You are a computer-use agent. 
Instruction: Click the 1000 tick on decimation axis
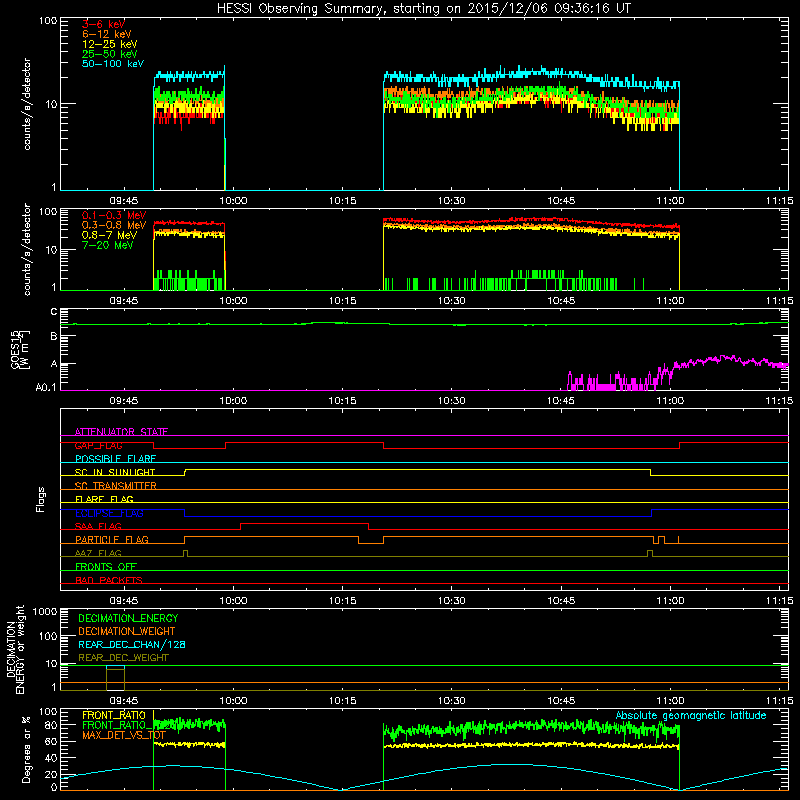click(45, 611)
